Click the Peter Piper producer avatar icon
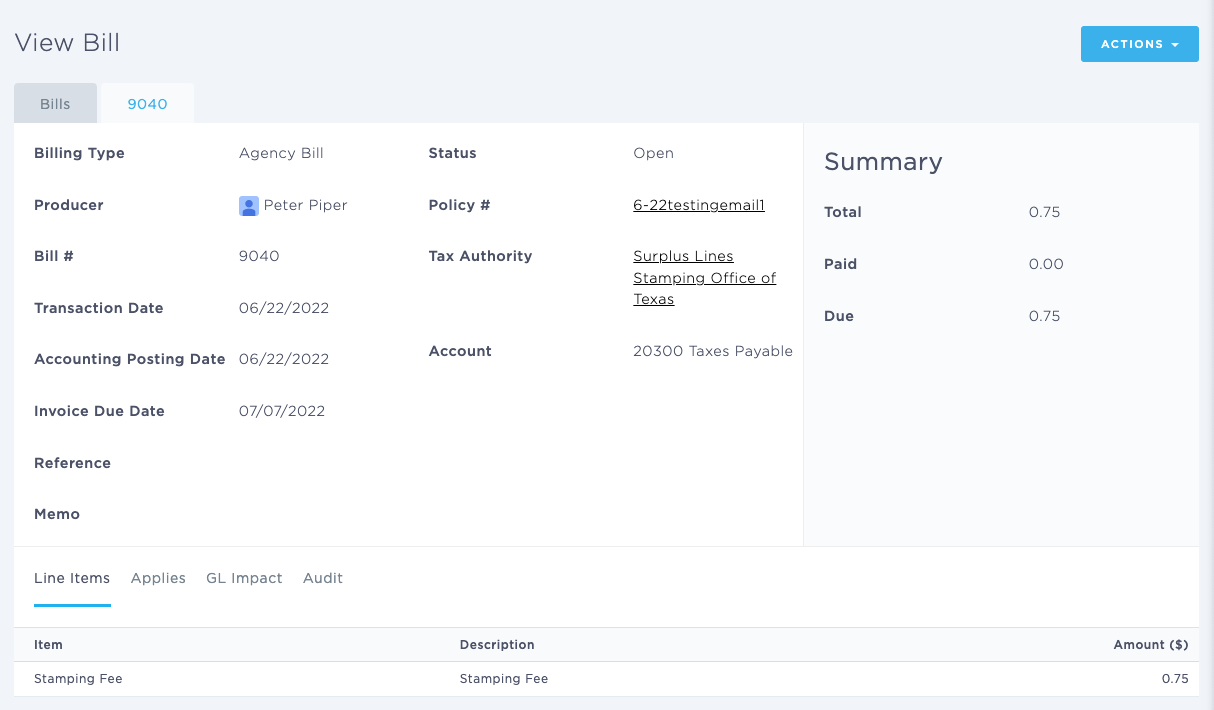Screen dimensions: 1214x710 [248, 205]
